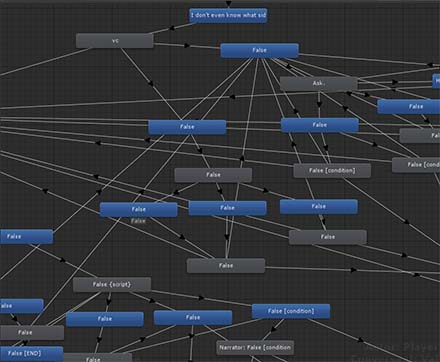The height and width of the screenshot is (362, 440).
Task: Click the gray 'Fal' node cut off at edge
Action: click(420, 135)
